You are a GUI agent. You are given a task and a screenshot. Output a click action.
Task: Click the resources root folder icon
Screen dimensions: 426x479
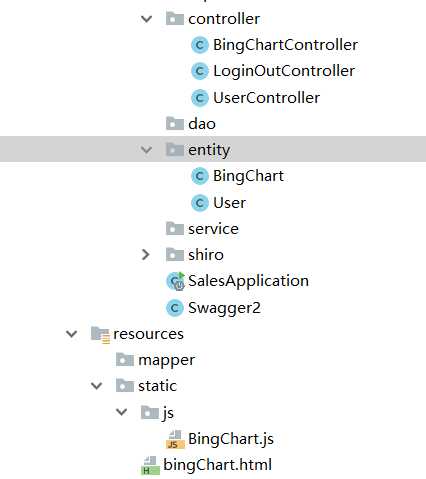tap(100, 334)
